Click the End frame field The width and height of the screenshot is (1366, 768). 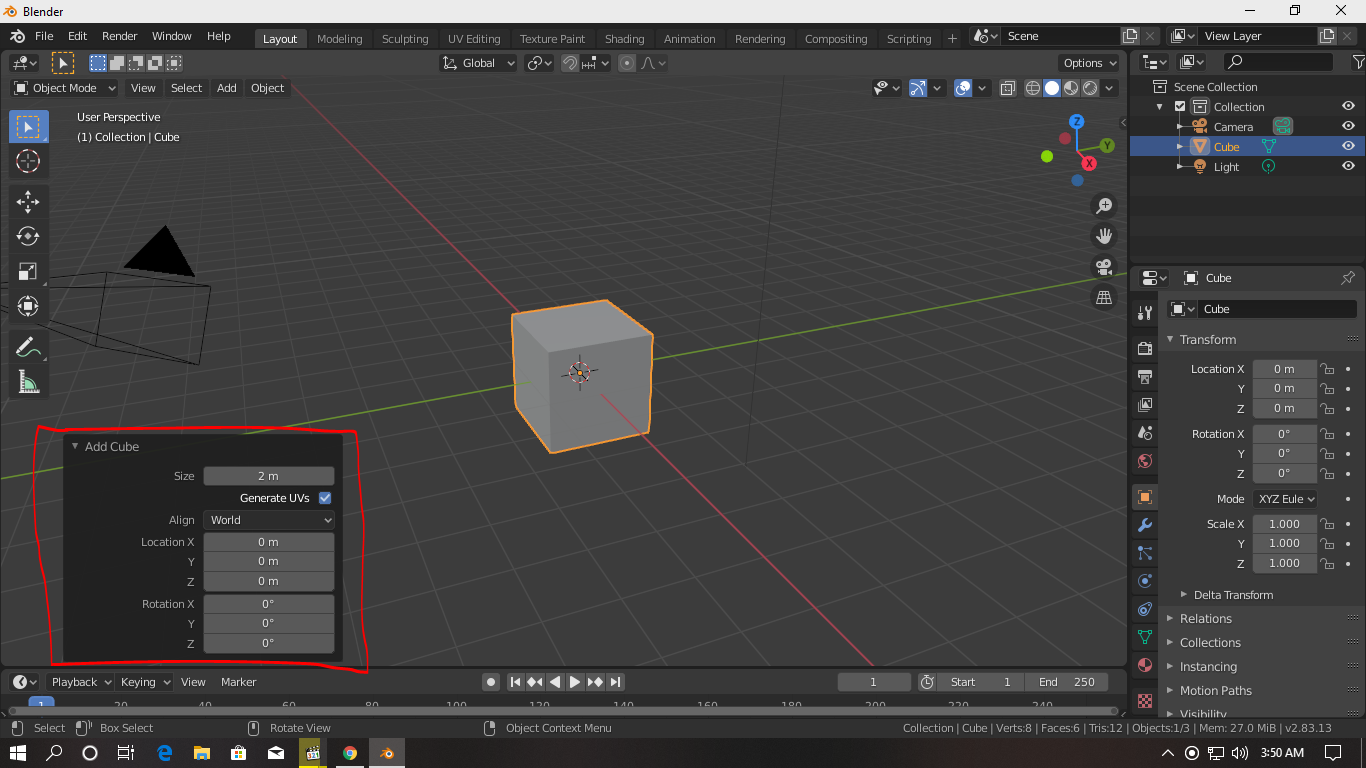point(1067,682)
